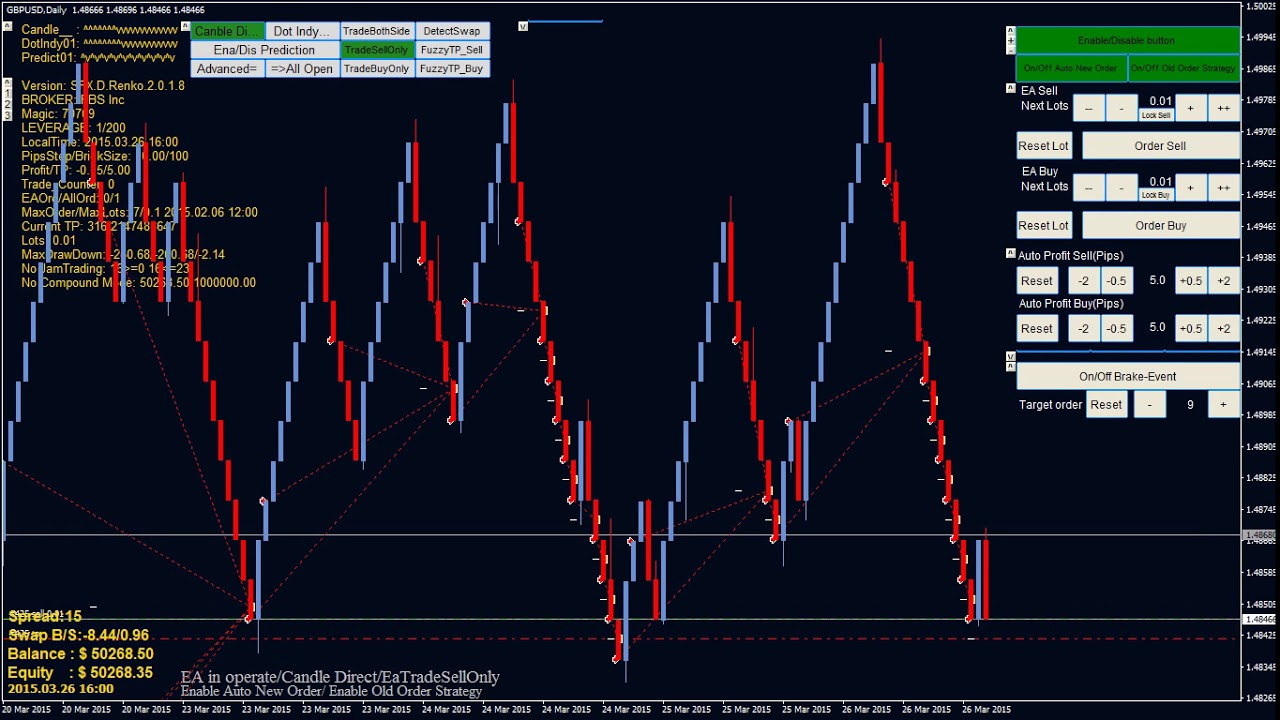The height and width of the screenshot is (720, 1280).
Task: Click +0.5 for Auto Profit Sell
Action: click(x=1190, y=281)
